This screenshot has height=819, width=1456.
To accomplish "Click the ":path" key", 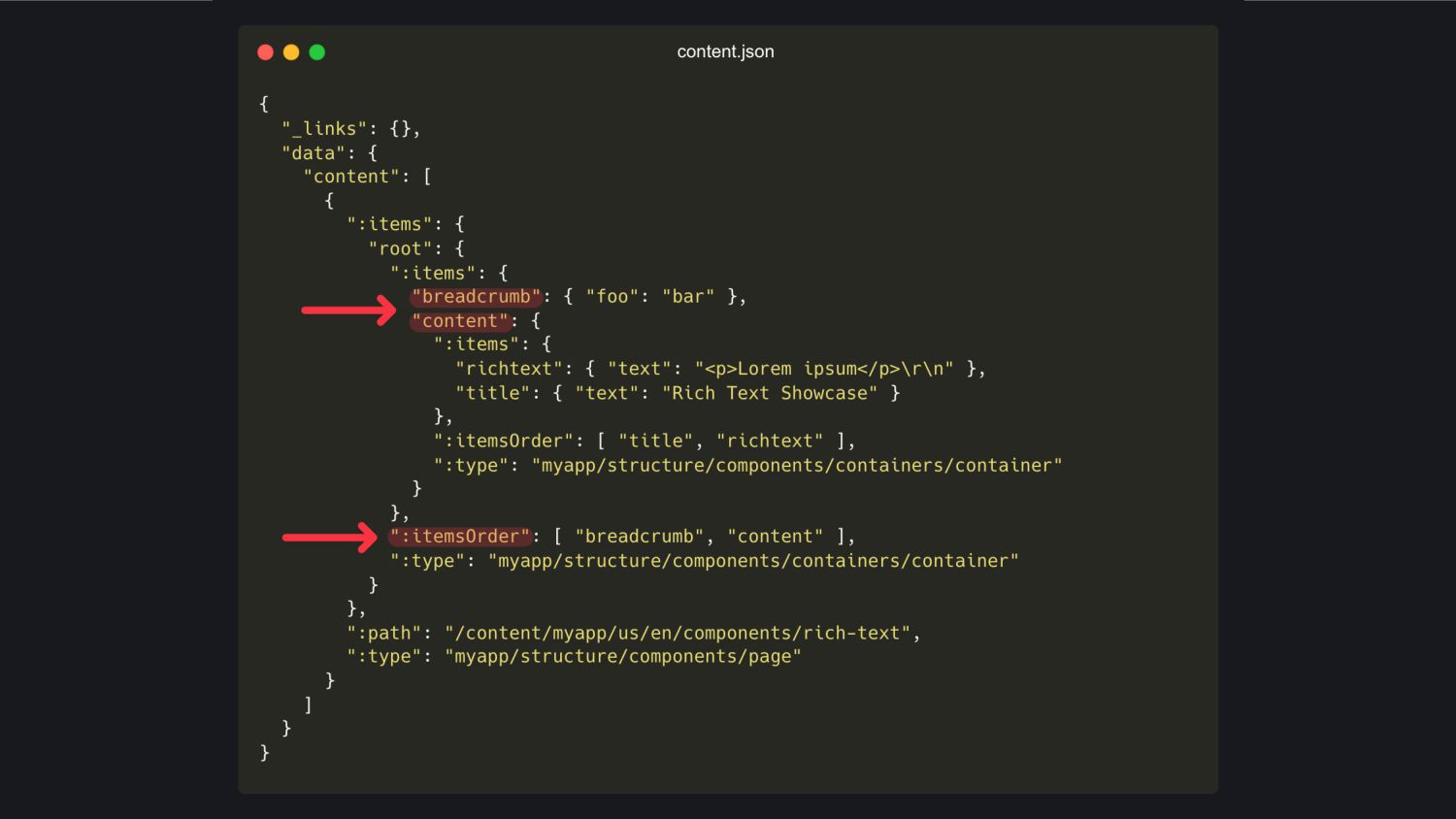I will click(384, 634).
